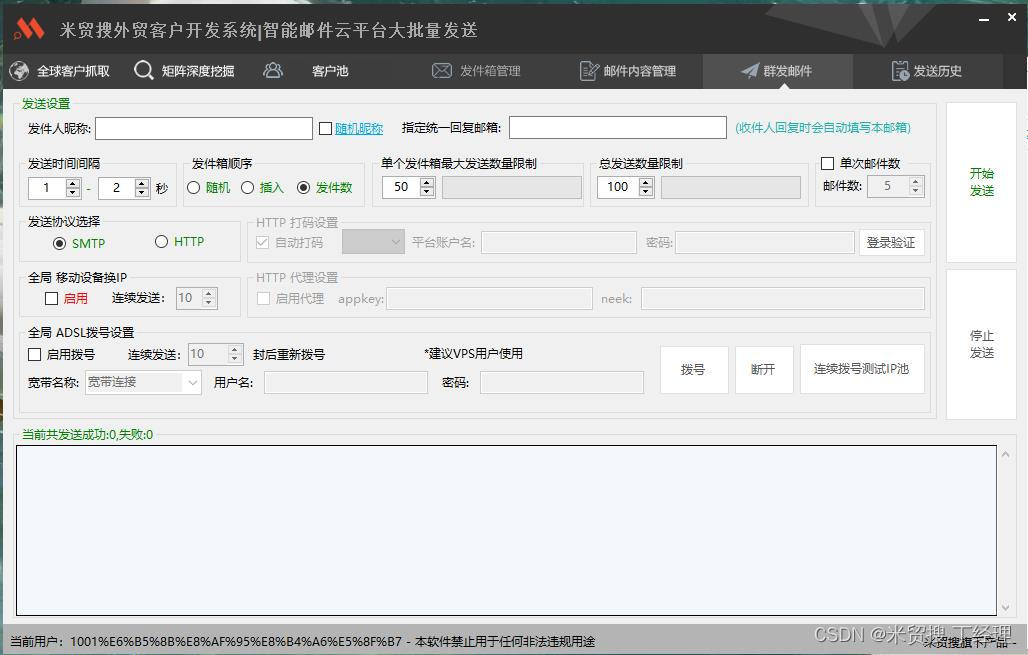This screenshot has height=655, width=1028.
Task: Click the 连续拨号测试IP池 button
Action: [861, 369]
